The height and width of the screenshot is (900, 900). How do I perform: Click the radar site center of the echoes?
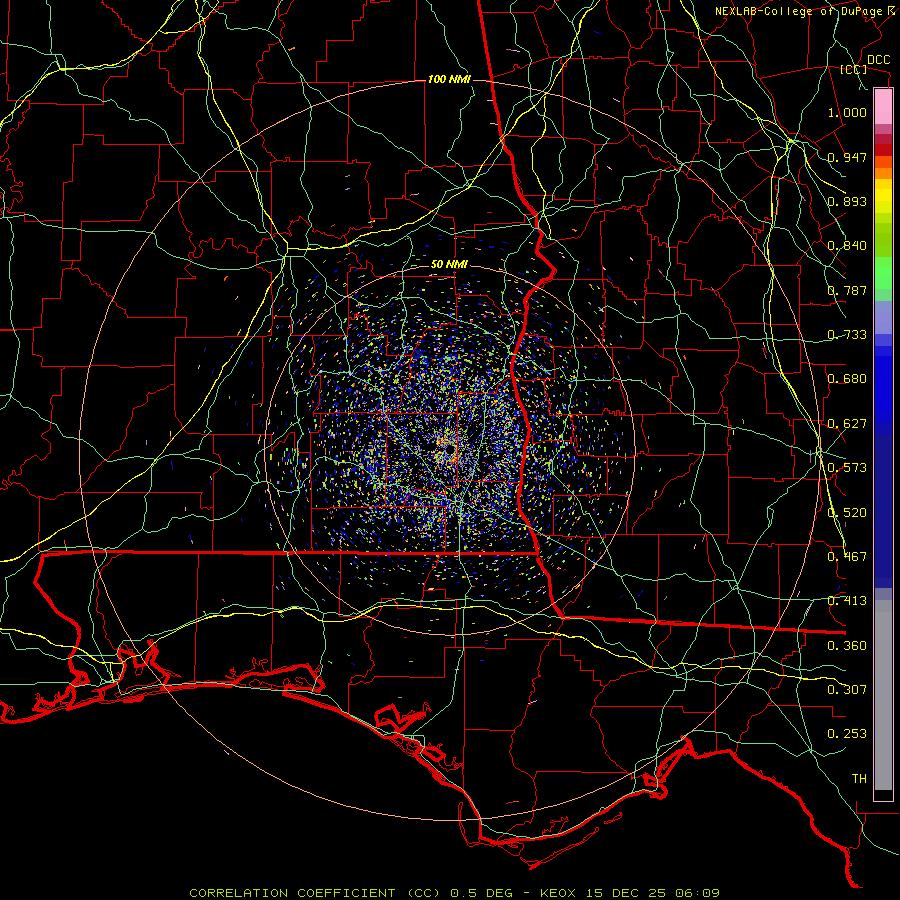click(x=448, y=449)
